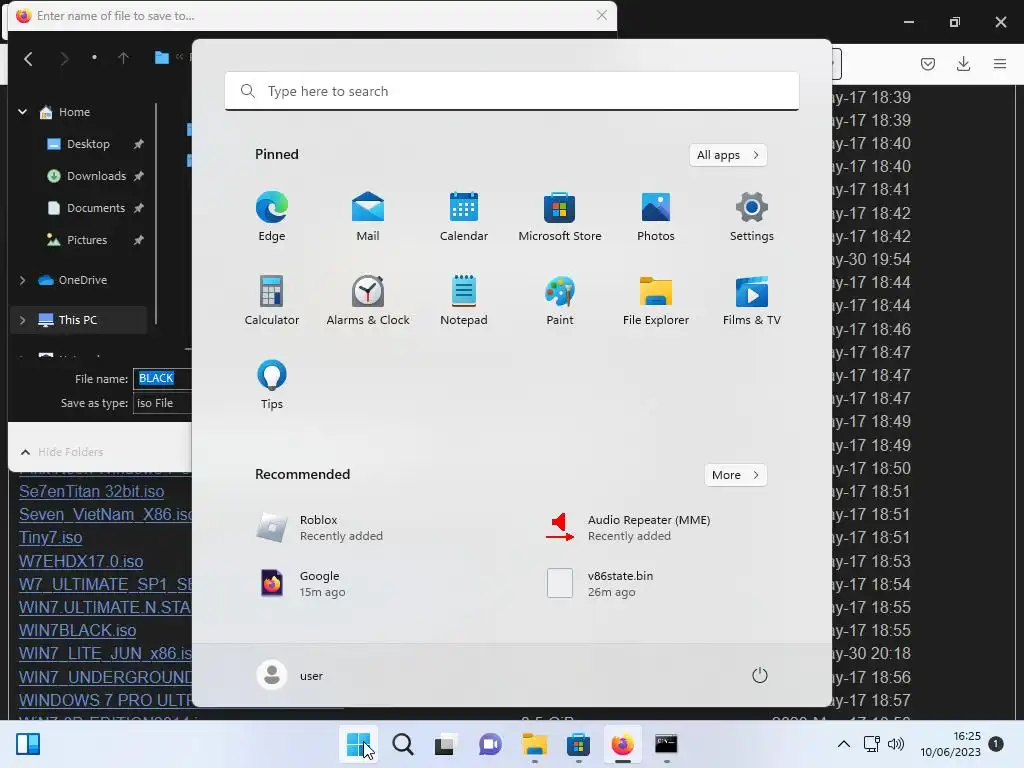Image resolution: width=1024 pixels, height=768 pixels.
Task: Launch Films & TV app
Action: pyautogui.click(x=752, y=300)
